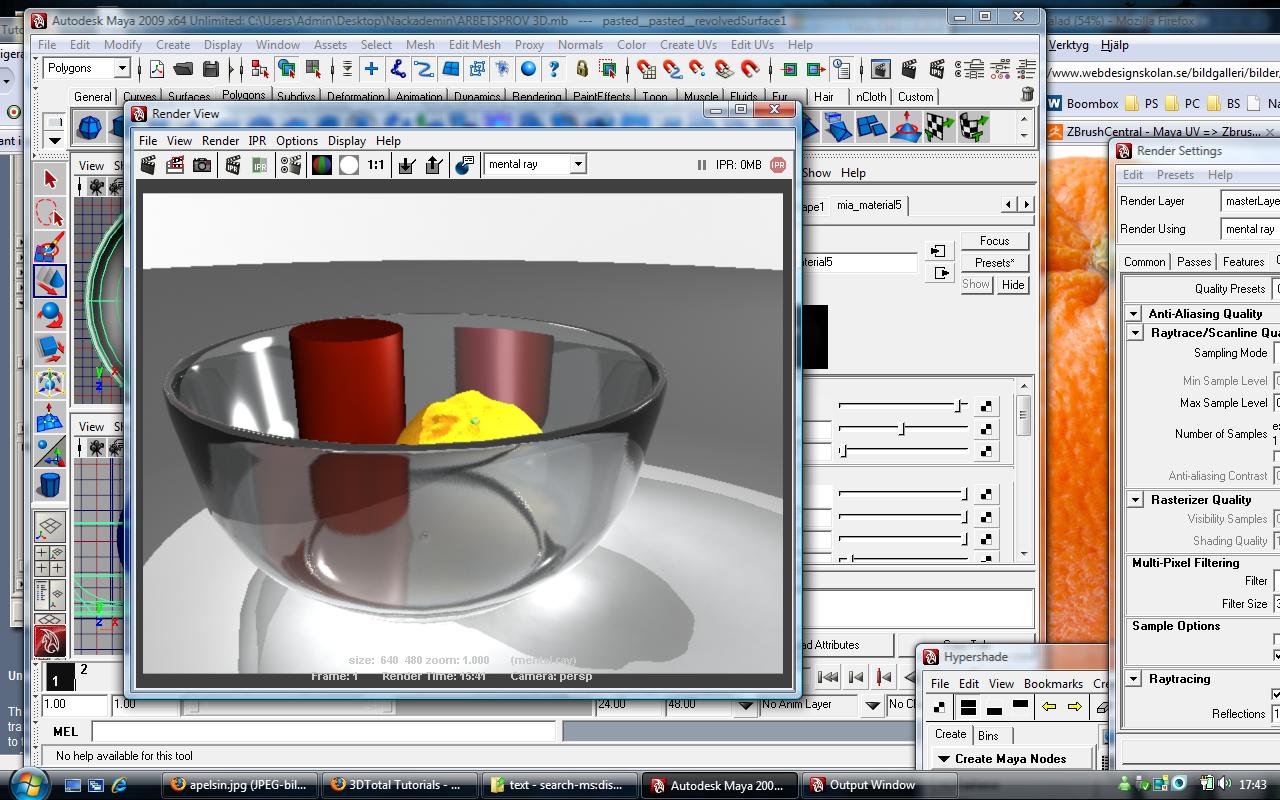Click render diagnostics info icon
The width and height of the screenshot is (1280, 800).
click(465, 165)
